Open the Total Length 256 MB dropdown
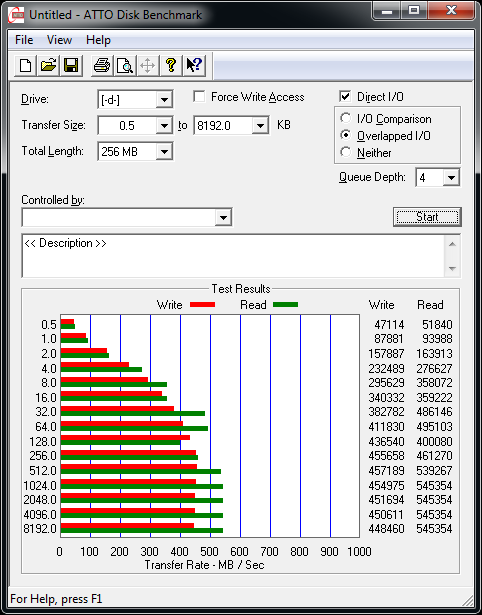This screenshot has height=615, width=482. coord(135,151)
